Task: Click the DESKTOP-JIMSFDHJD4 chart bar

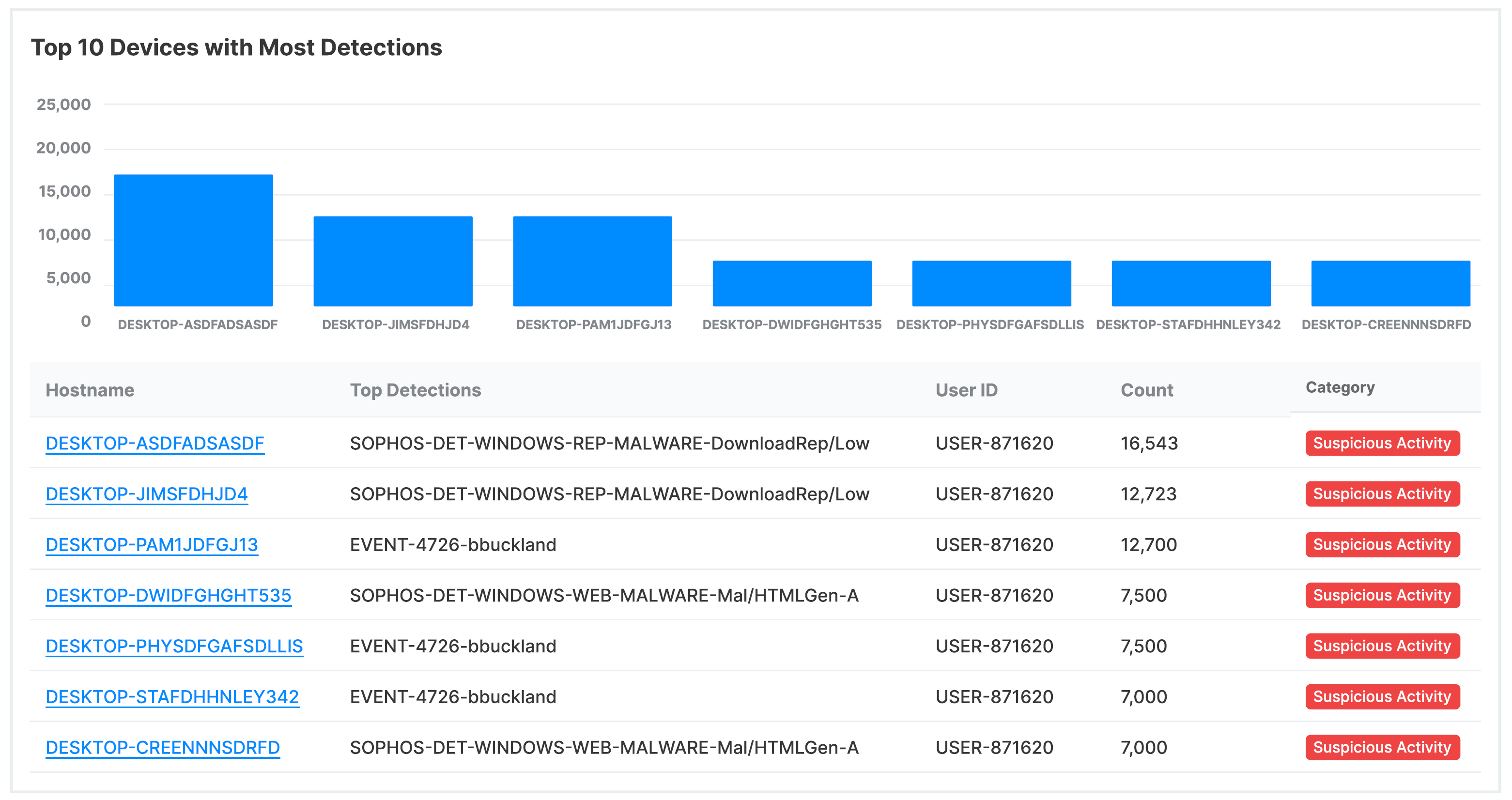Action: coord(393,261)
